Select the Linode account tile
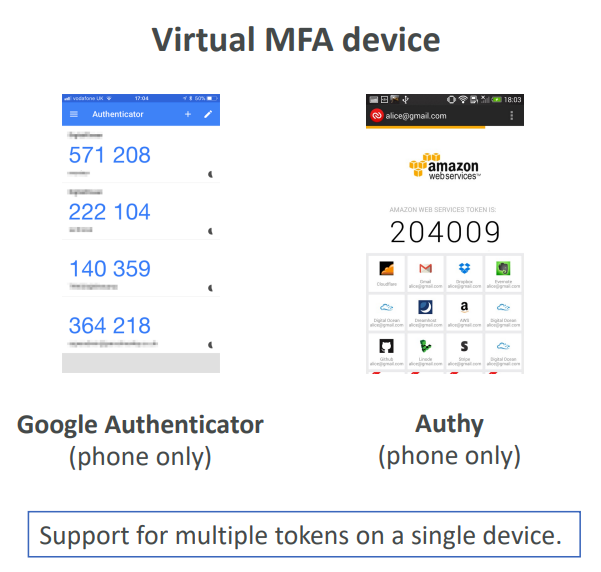 (425, 350)
